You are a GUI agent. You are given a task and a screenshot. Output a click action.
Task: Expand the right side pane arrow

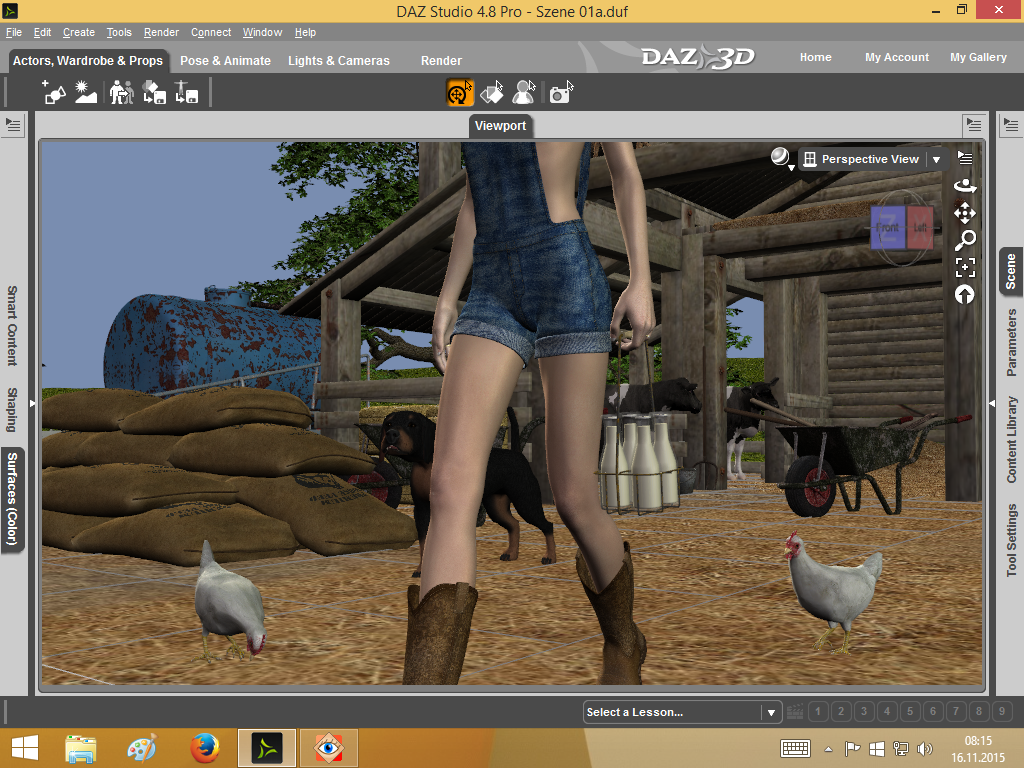(x=992, y=404)
